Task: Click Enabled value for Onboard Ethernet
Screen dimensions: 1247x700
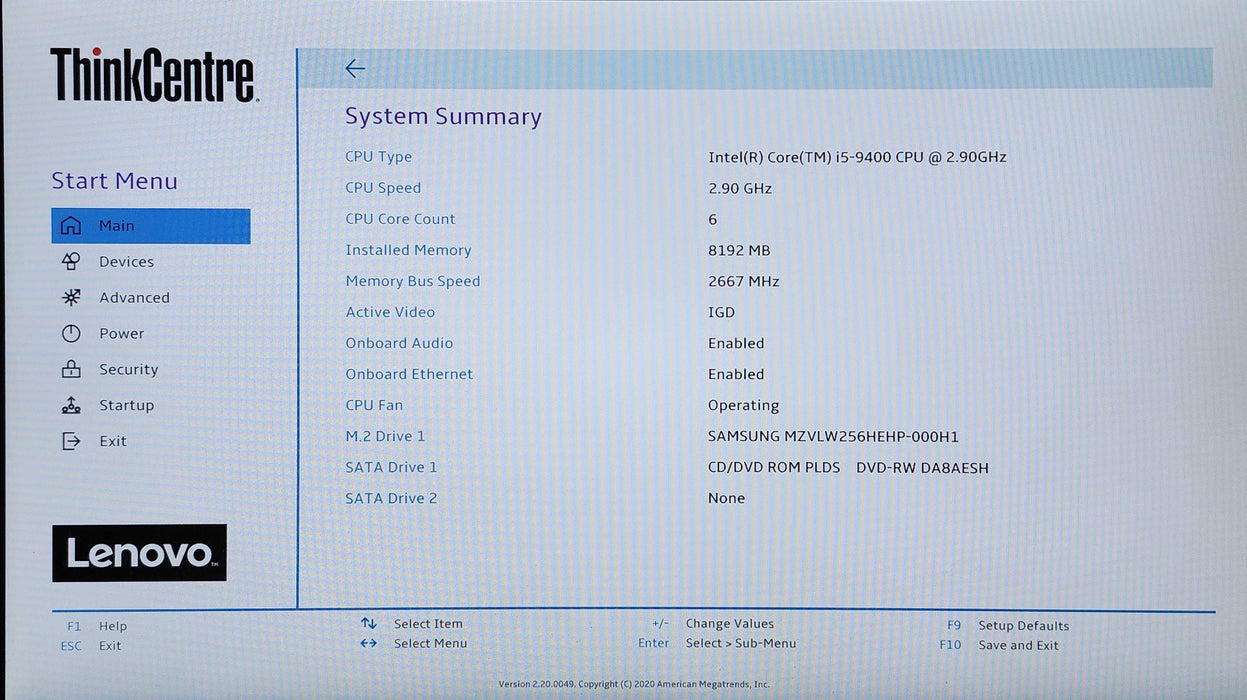Action: tap(736, 374)
